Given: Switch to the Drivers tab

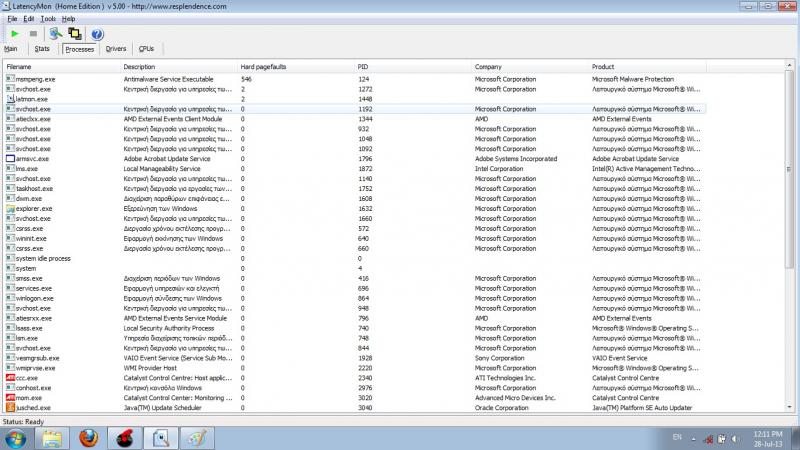Looking at the screenshot, I should click(116, 48).
